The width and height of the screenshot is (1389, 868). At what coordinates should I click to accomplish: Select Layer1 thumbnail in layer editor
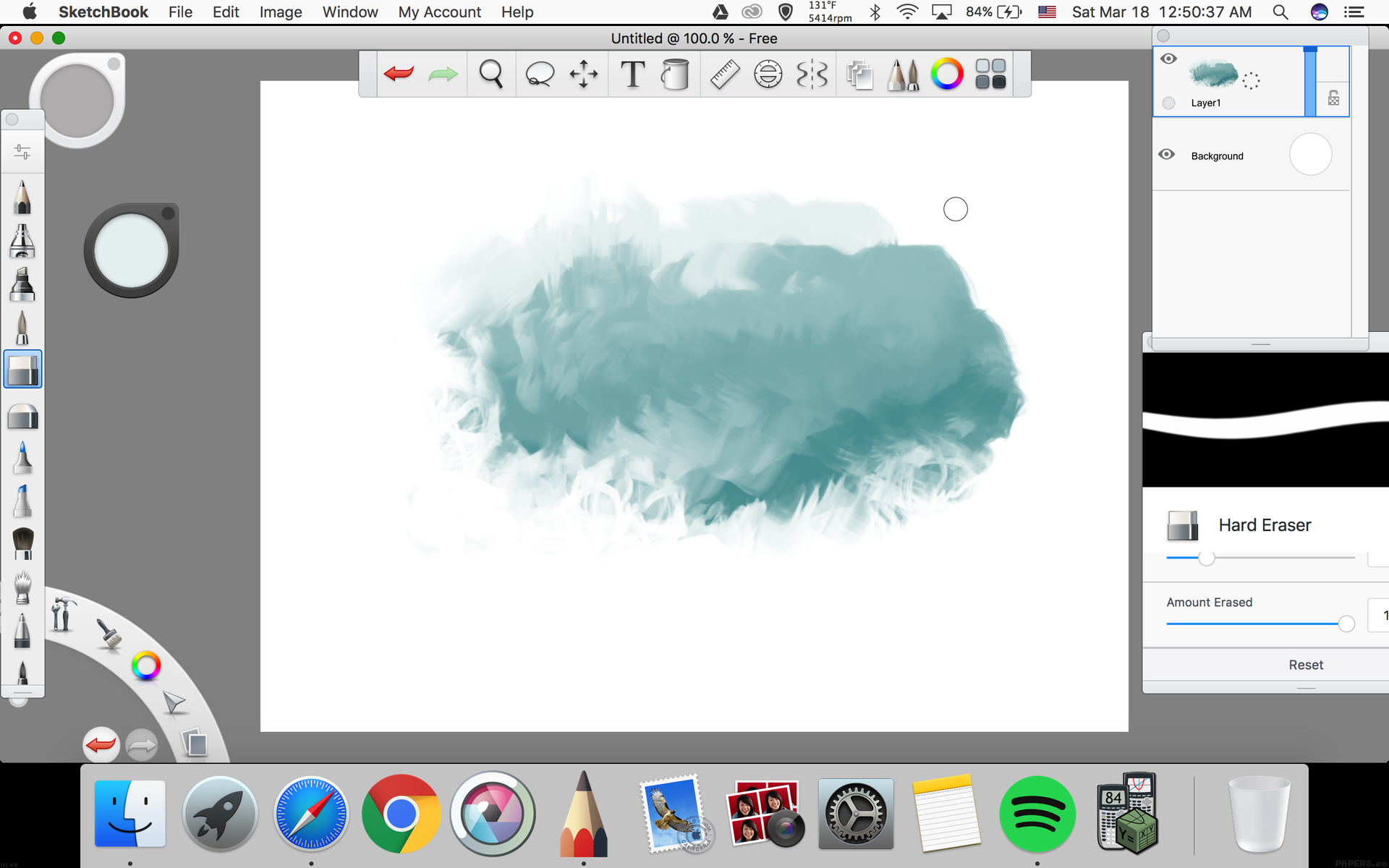1213,74
